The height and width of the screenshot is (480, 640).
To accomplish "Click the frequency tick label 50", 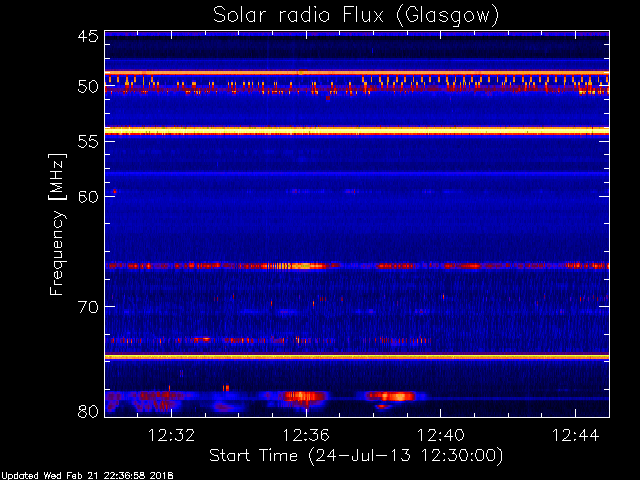I will 88,87.
